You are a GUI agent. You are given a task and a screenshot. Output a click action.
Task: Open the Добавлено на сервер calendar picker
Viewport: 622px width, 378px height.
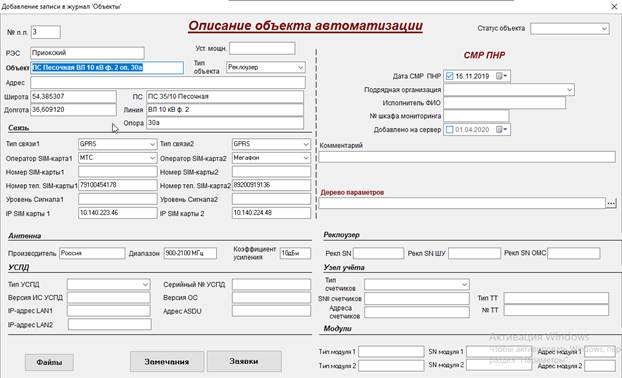pos(502,130)
